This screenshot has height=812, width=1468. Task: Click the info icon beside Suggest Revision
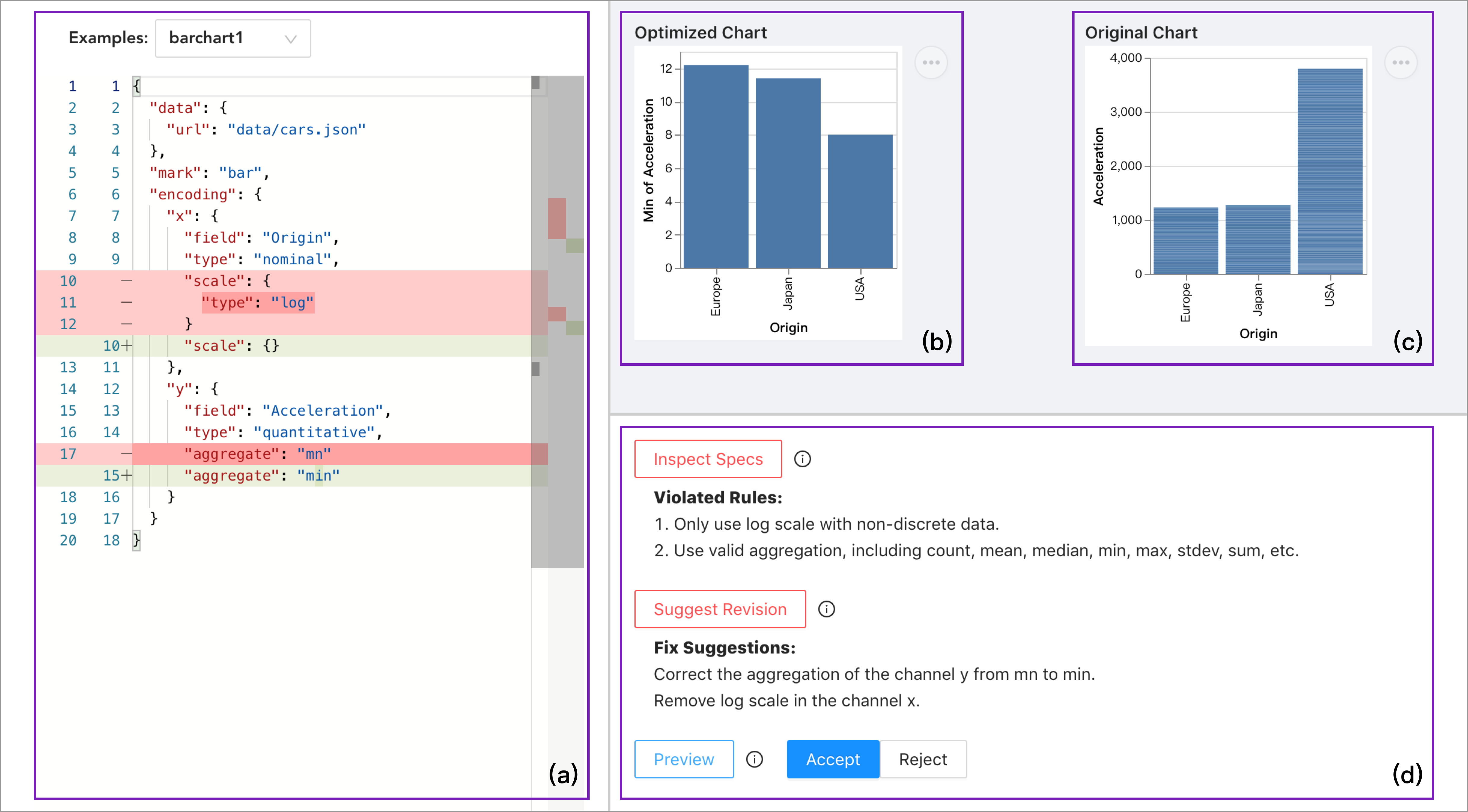click(826, 609)
